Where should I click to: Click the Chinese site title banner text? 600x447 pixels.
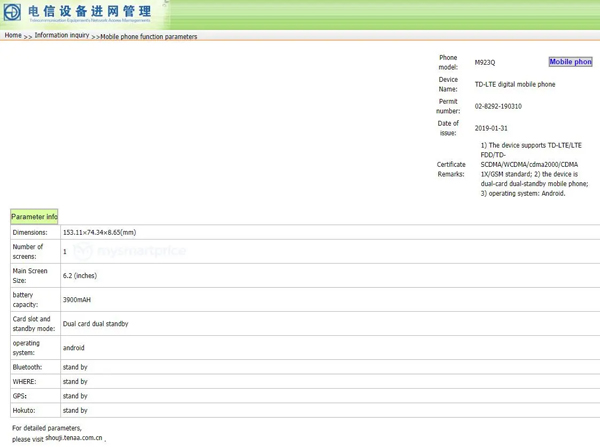90,11
